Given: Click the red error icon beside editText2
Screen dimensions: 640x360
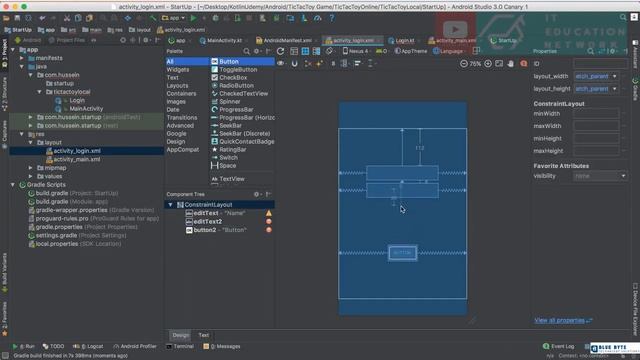Looking at the screenshot, I should (269, 222).
